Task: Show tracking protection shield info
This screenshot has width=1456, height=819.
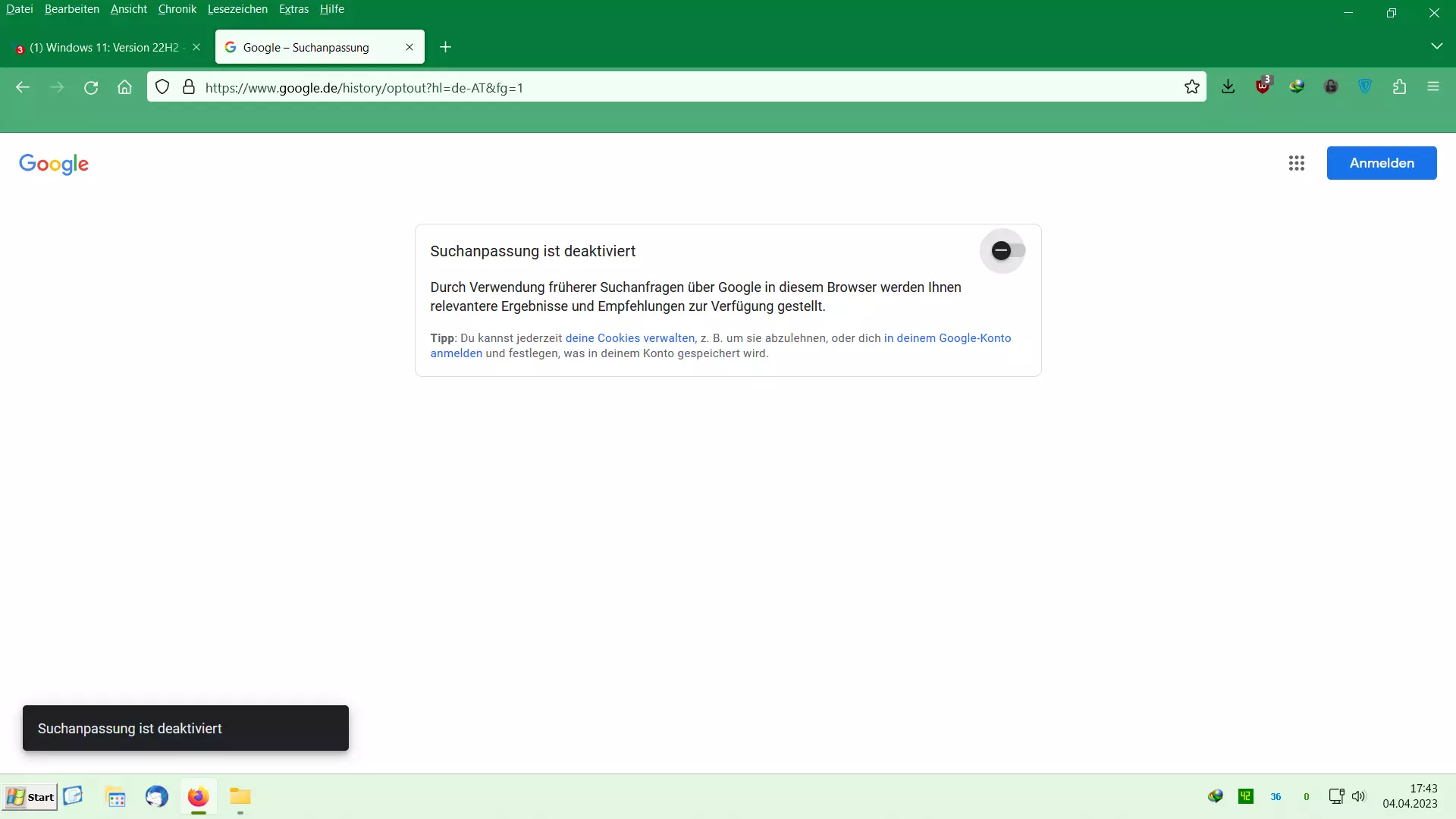Action: (x=162, y=87)
